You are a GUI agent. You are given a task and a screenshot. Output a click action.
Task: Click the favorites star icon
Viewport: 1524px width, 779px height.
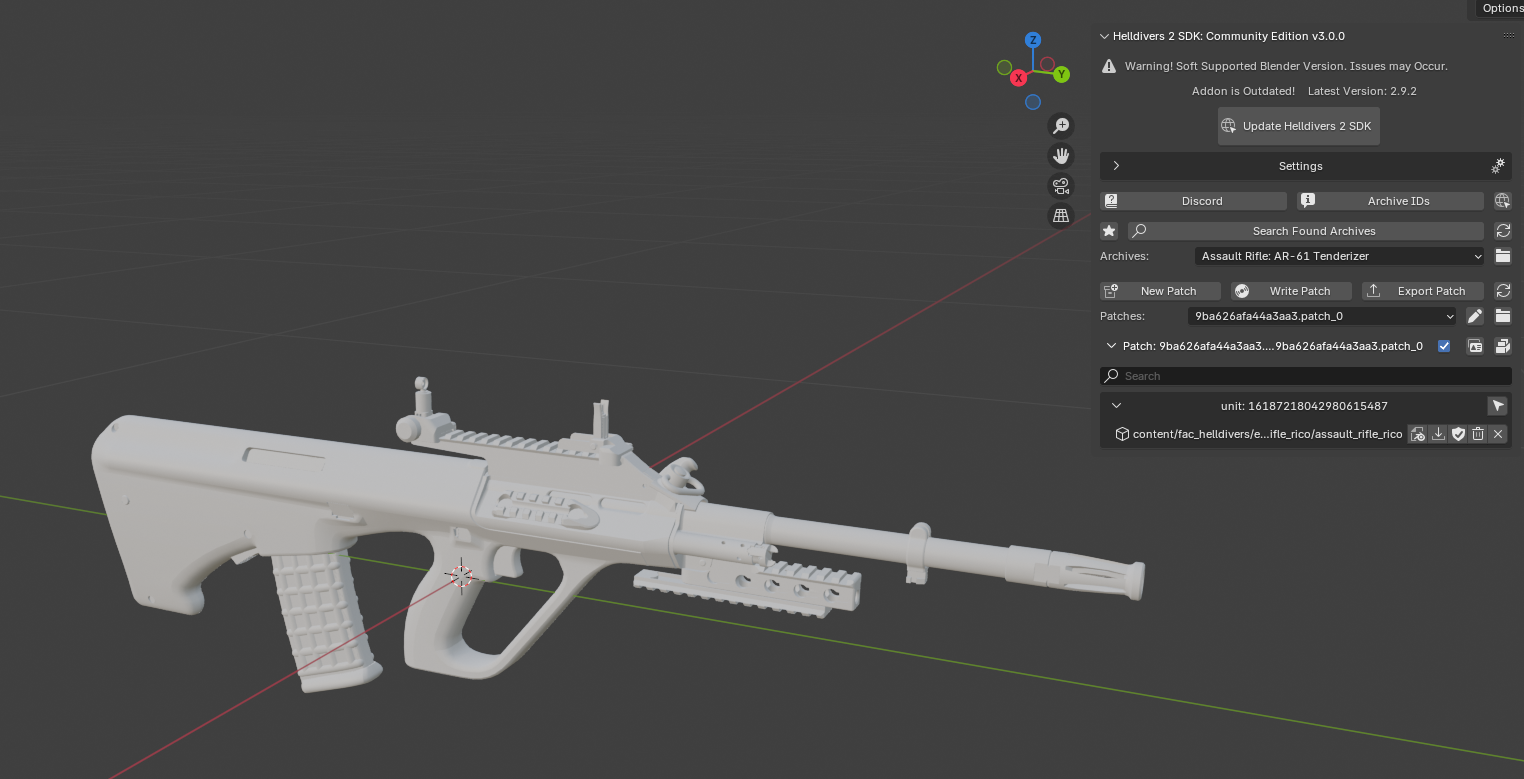[1109, 231]
